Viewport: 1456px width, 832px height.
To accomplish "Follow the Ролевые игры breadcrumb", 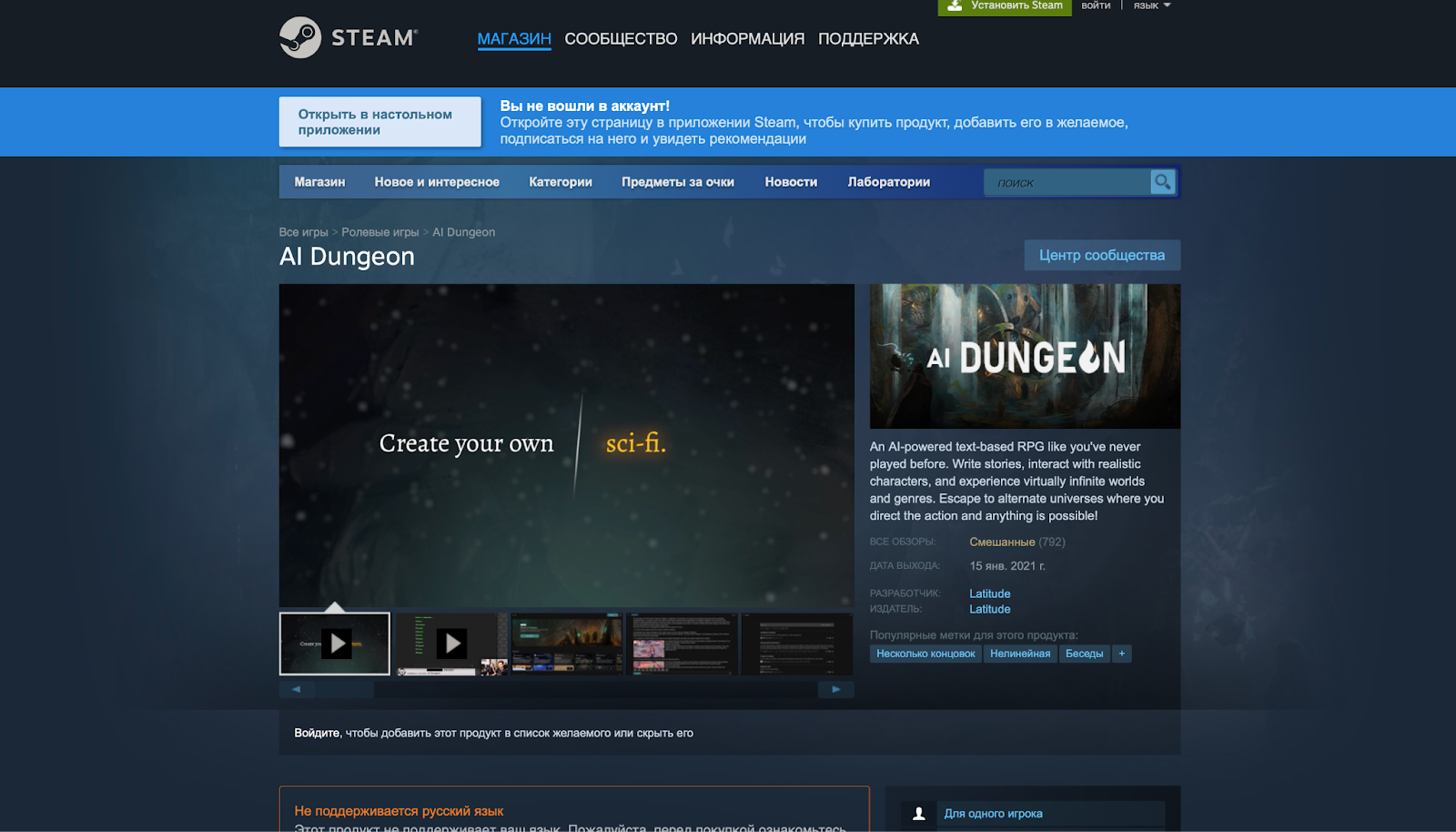I will pos(380,232).
